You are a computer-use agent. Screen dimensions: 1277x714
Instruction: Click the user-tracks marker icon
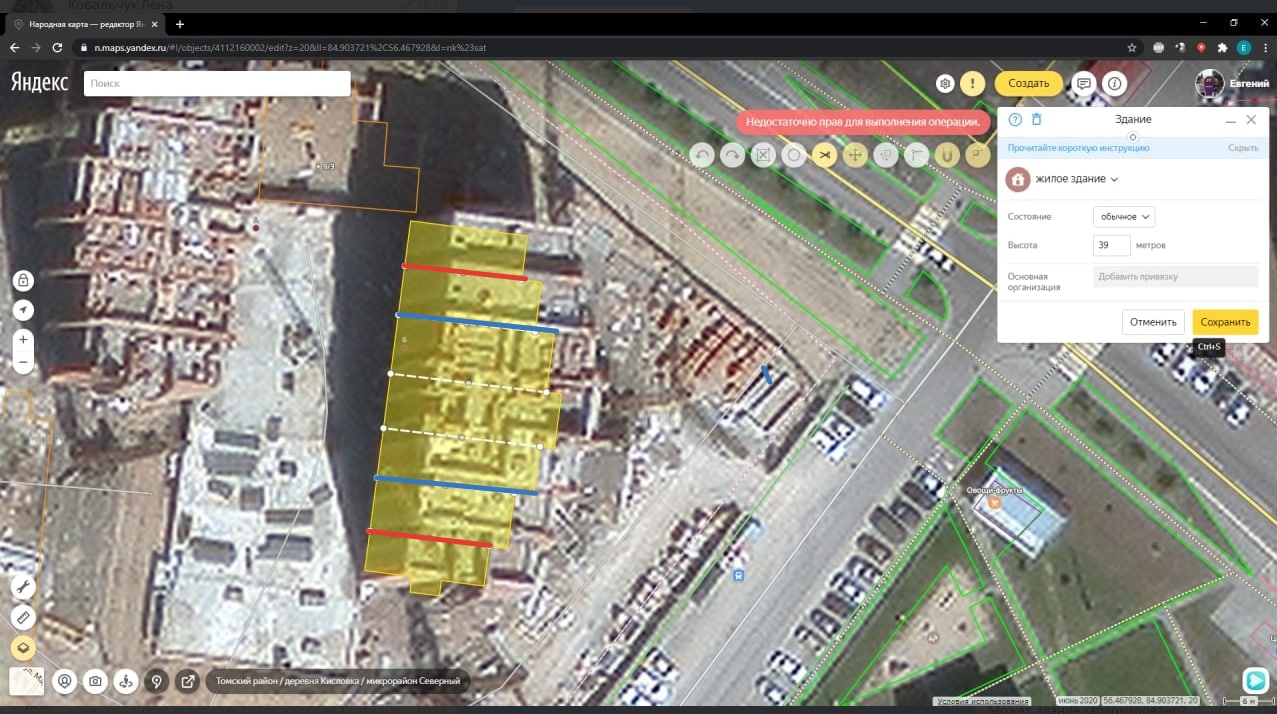[x=65, y=681]
